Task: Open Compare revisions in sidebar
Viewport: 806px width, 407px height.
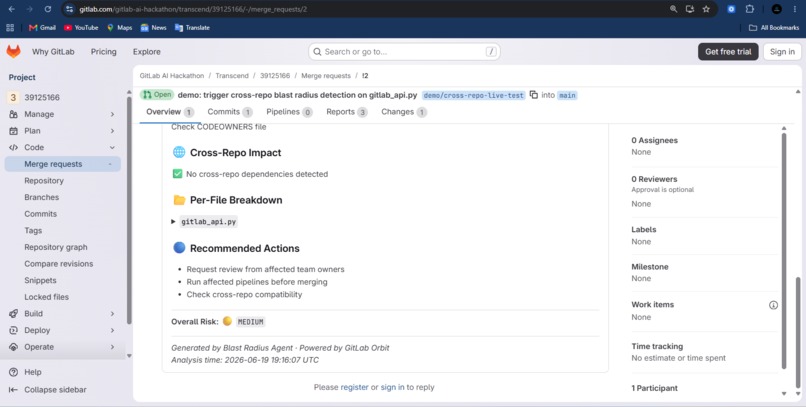Action: pos(59,264)
